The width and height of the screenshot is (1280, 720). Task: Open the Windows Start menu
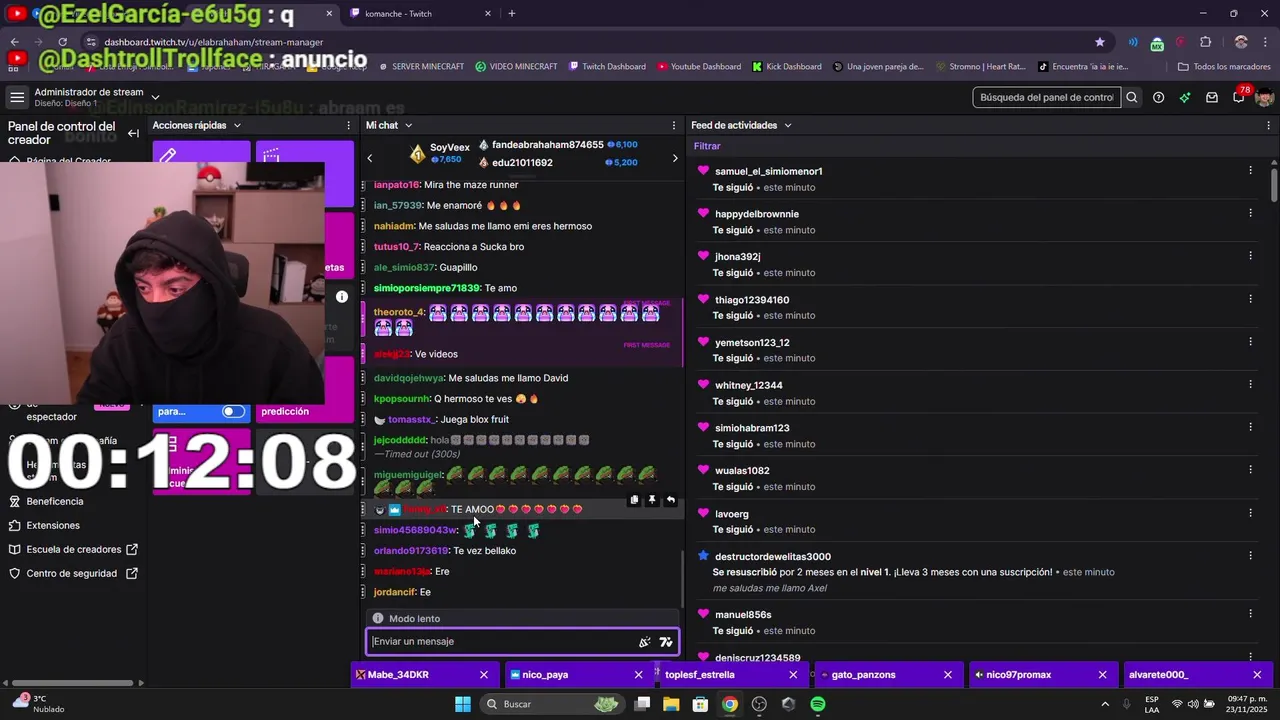click(463, 704)
